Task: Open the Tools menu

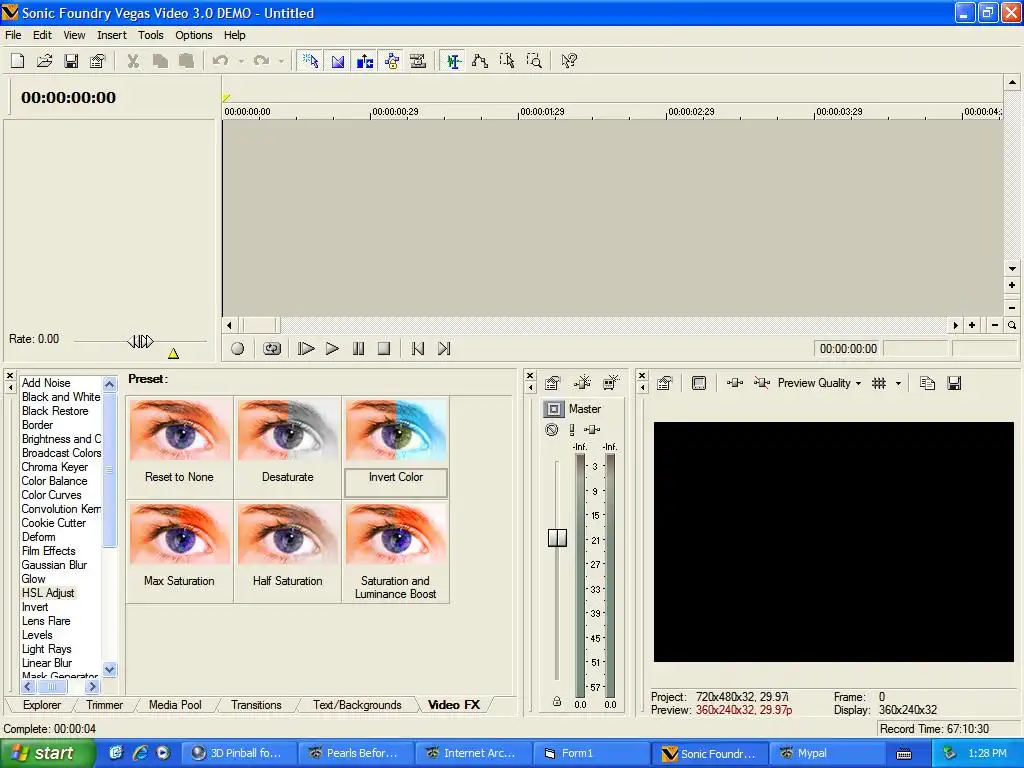Action: point(150,35)
